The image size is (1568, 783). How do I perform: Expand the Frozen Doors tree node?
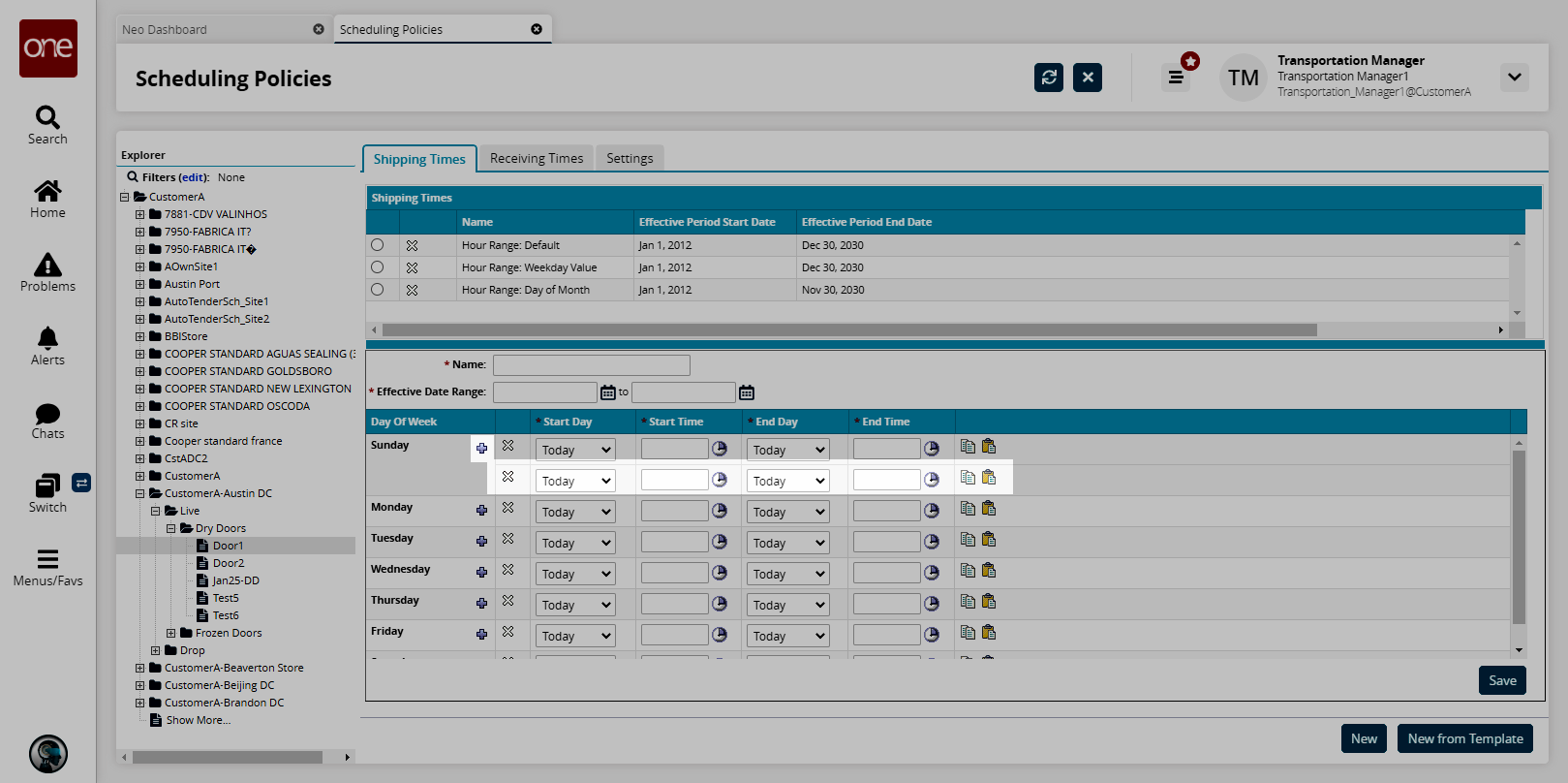coord(171,633)
